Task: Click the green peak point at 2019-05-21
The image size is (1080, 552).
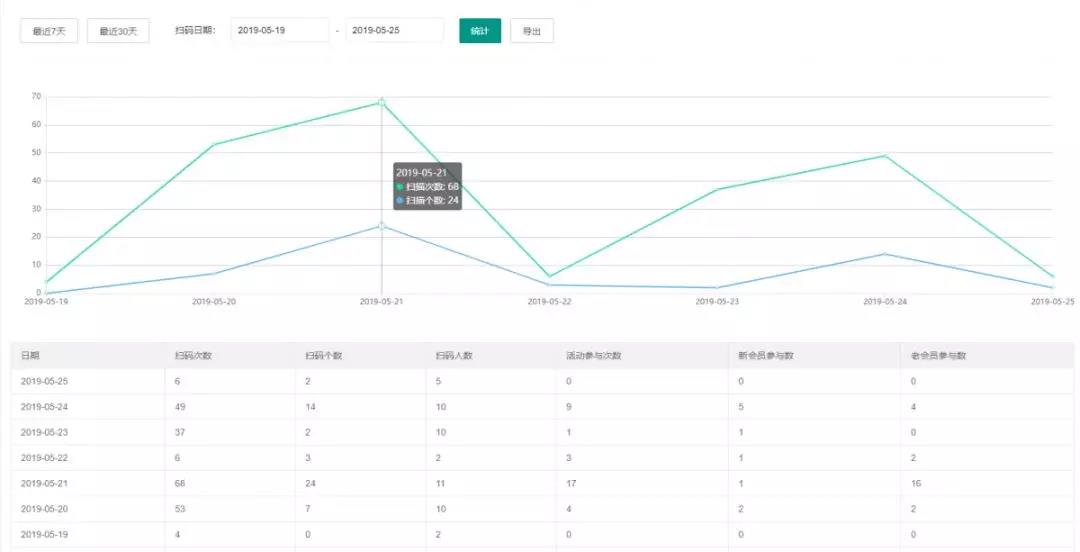Action: pyautogui.click(x=382, y=102)
